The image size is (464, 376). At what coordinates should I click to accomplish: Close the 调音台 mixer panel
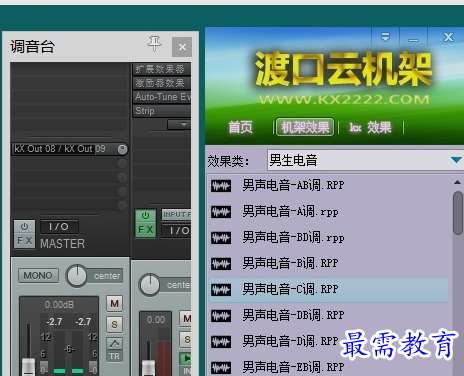(x=182, y=47)
